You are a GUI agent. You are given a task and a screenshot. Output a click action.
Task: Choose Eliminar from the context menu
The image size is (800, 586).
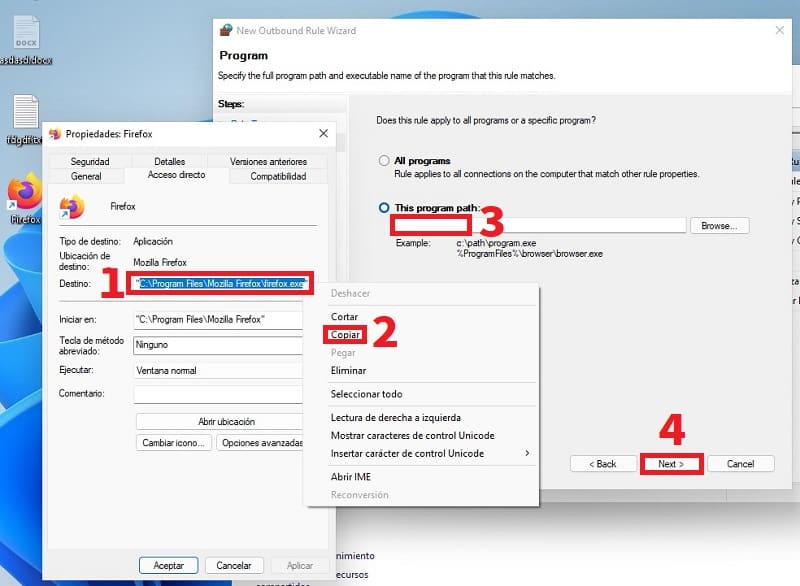click(x=348, y=371)
